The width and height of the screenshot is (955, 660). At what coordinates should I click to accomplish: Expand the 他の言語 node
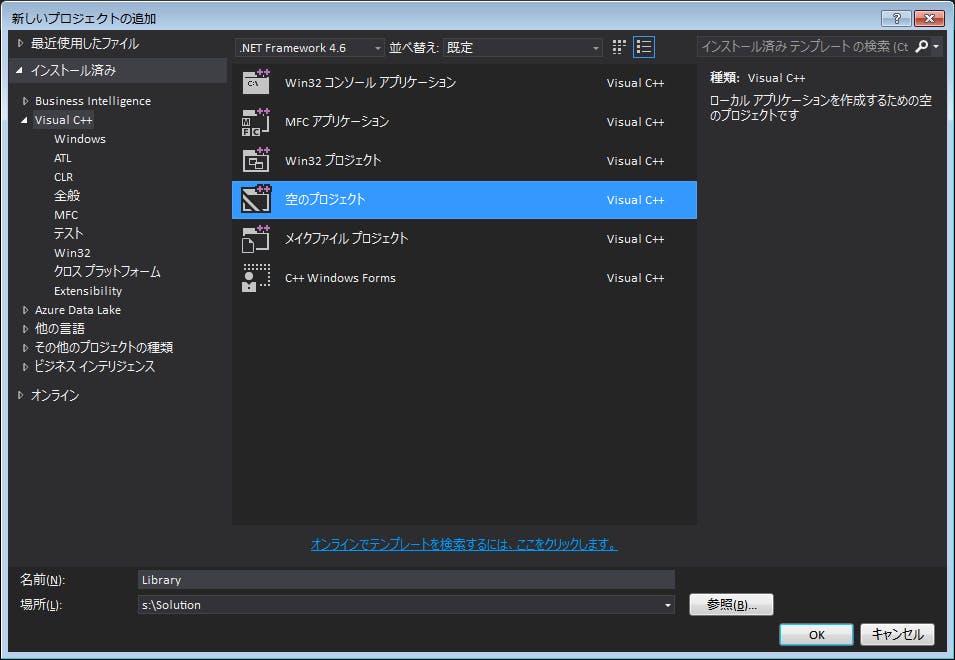click(25, 329)
